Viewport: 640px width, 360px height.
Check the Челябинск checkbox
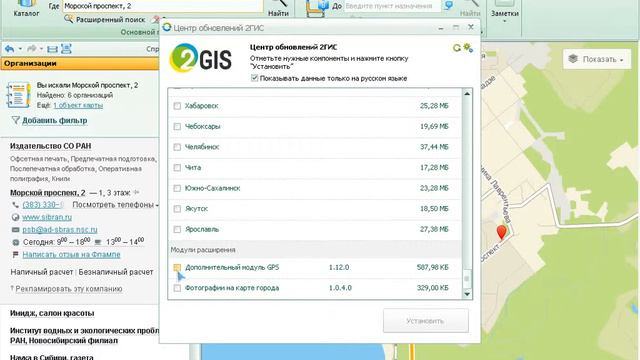click(177, 147)
